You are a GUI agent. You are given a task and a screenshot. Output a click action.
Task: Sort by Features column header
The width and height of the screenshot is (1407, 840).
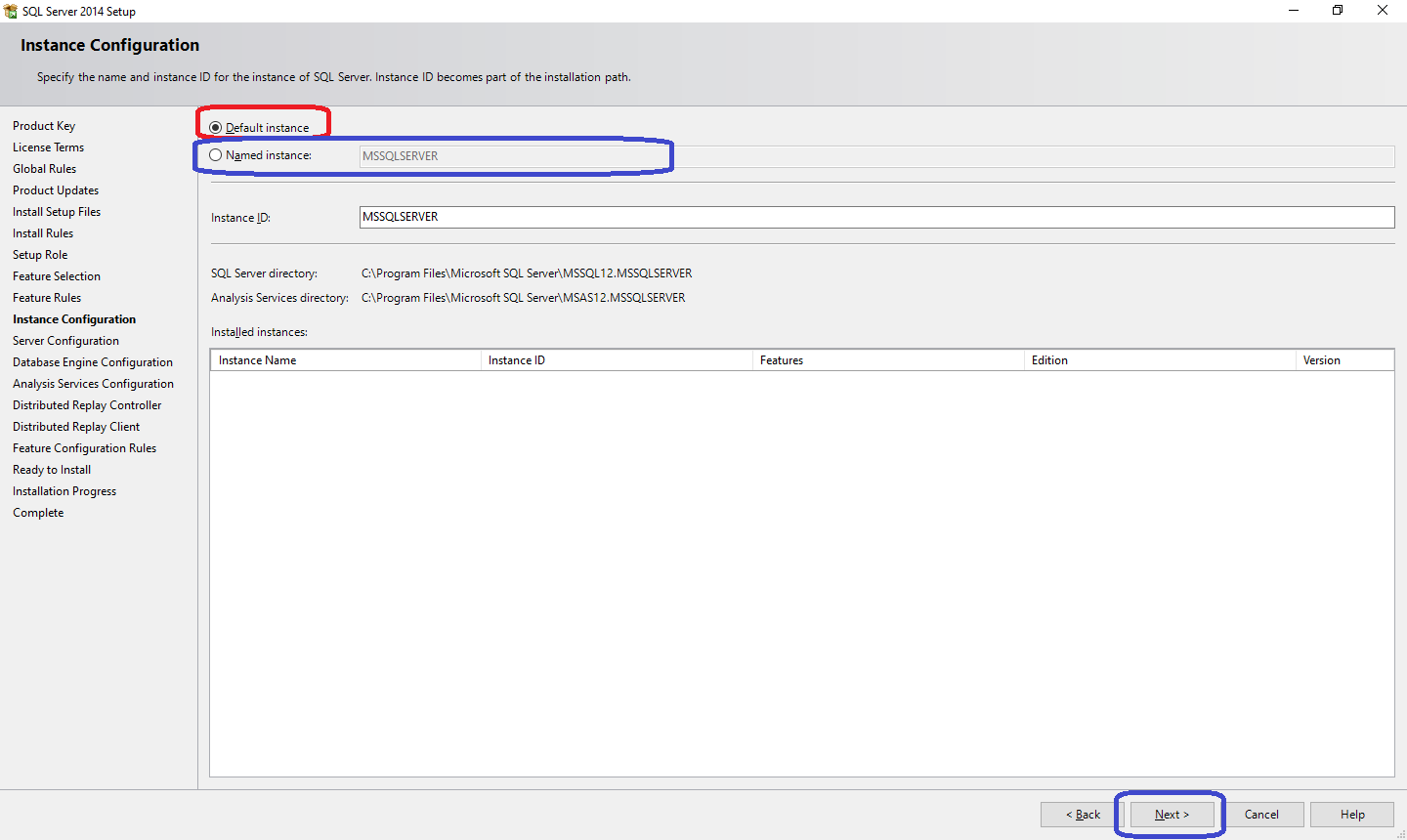click(x=889, y=360)
